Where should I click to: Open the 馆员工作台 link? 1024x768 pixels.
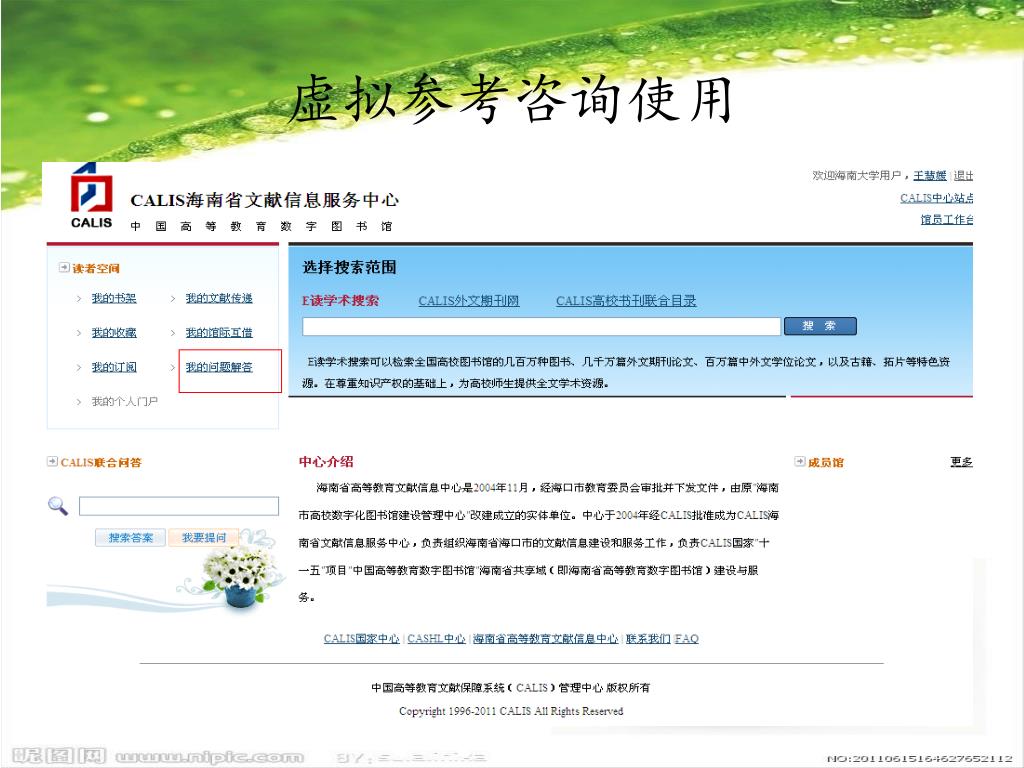(x=947, y=219)
